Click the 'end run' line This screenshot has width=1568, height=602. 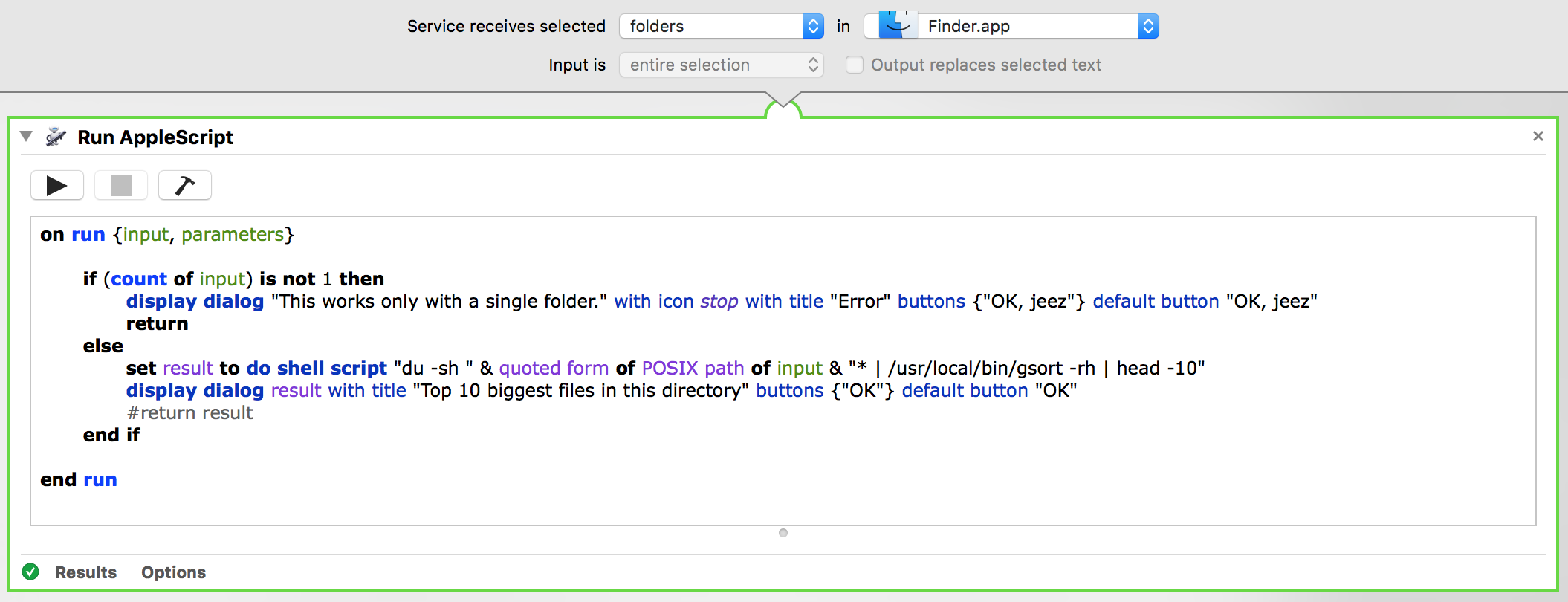79,479
